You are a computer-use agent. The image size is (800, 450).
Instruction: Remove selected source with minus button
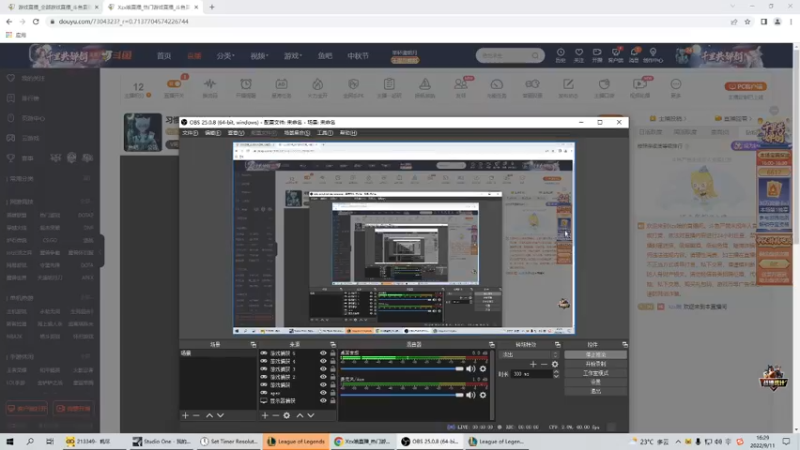pos(276,415)
